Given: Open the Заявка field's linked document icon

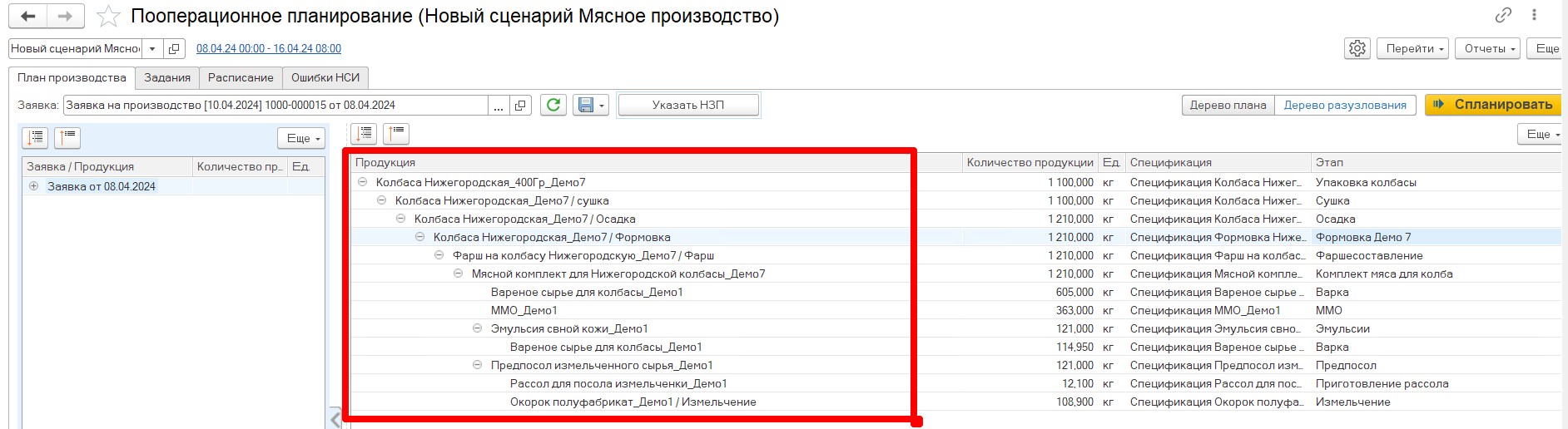Looking at the screenshot, I should (x=520, y=106).
